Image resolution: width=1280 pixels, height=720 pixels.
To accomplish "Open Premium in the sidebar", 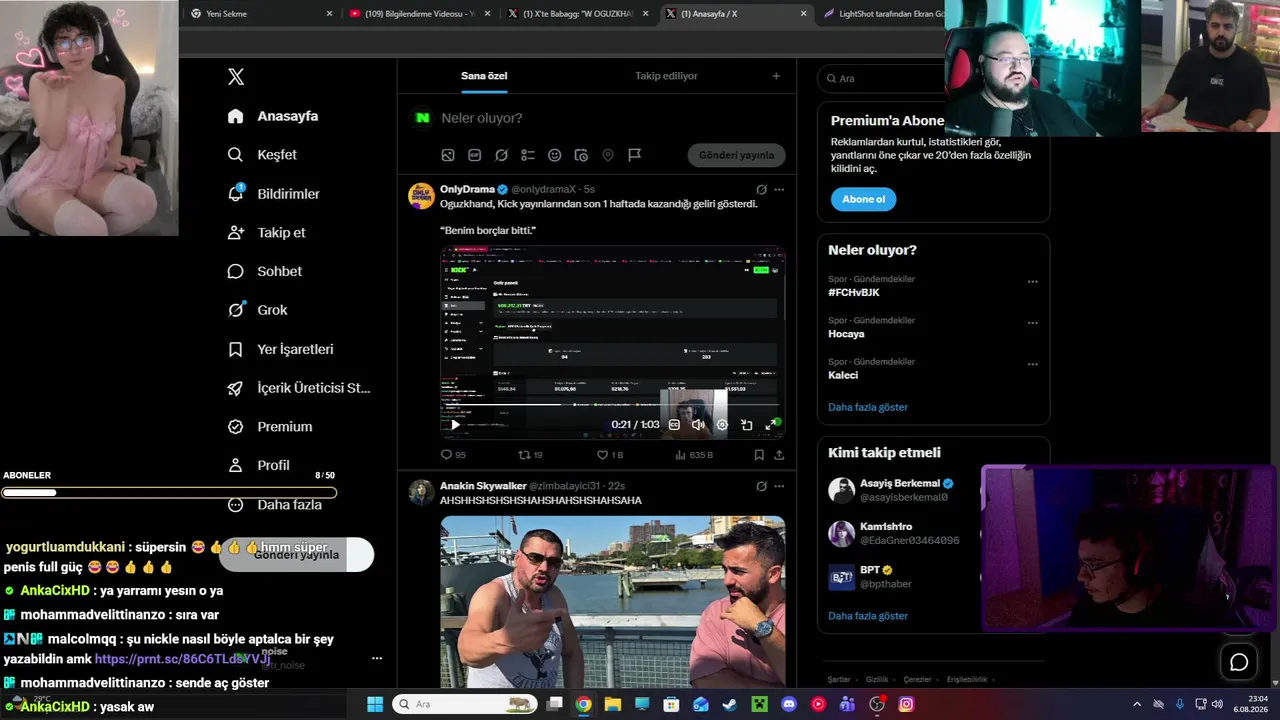I will click(269, 427).
